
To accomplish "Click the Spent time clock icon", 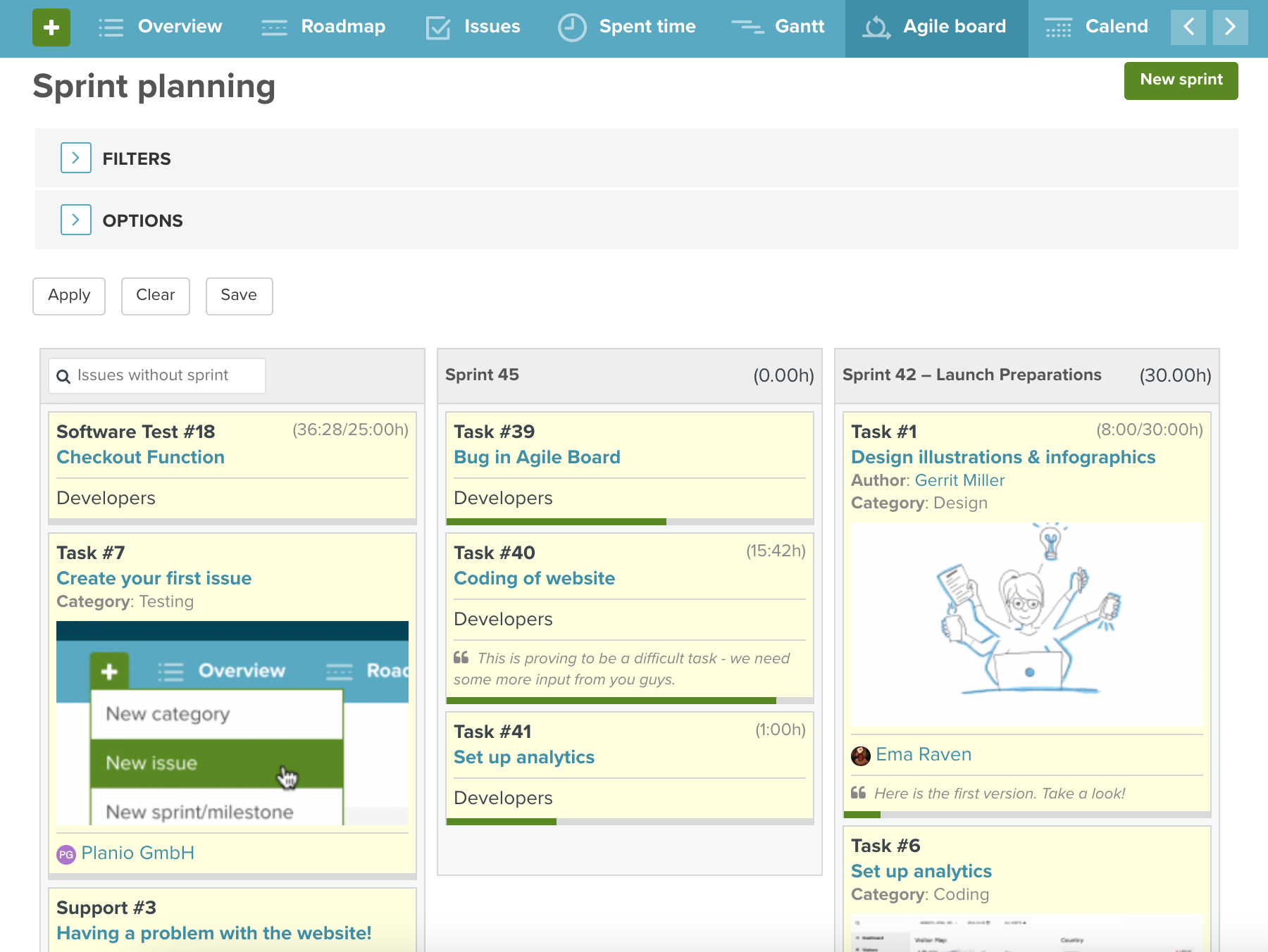I will (572, 27).
